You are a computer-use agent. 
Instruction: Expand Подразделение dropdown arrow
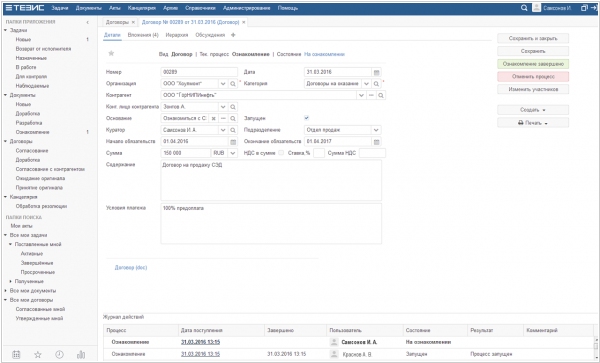pos(376,130)
